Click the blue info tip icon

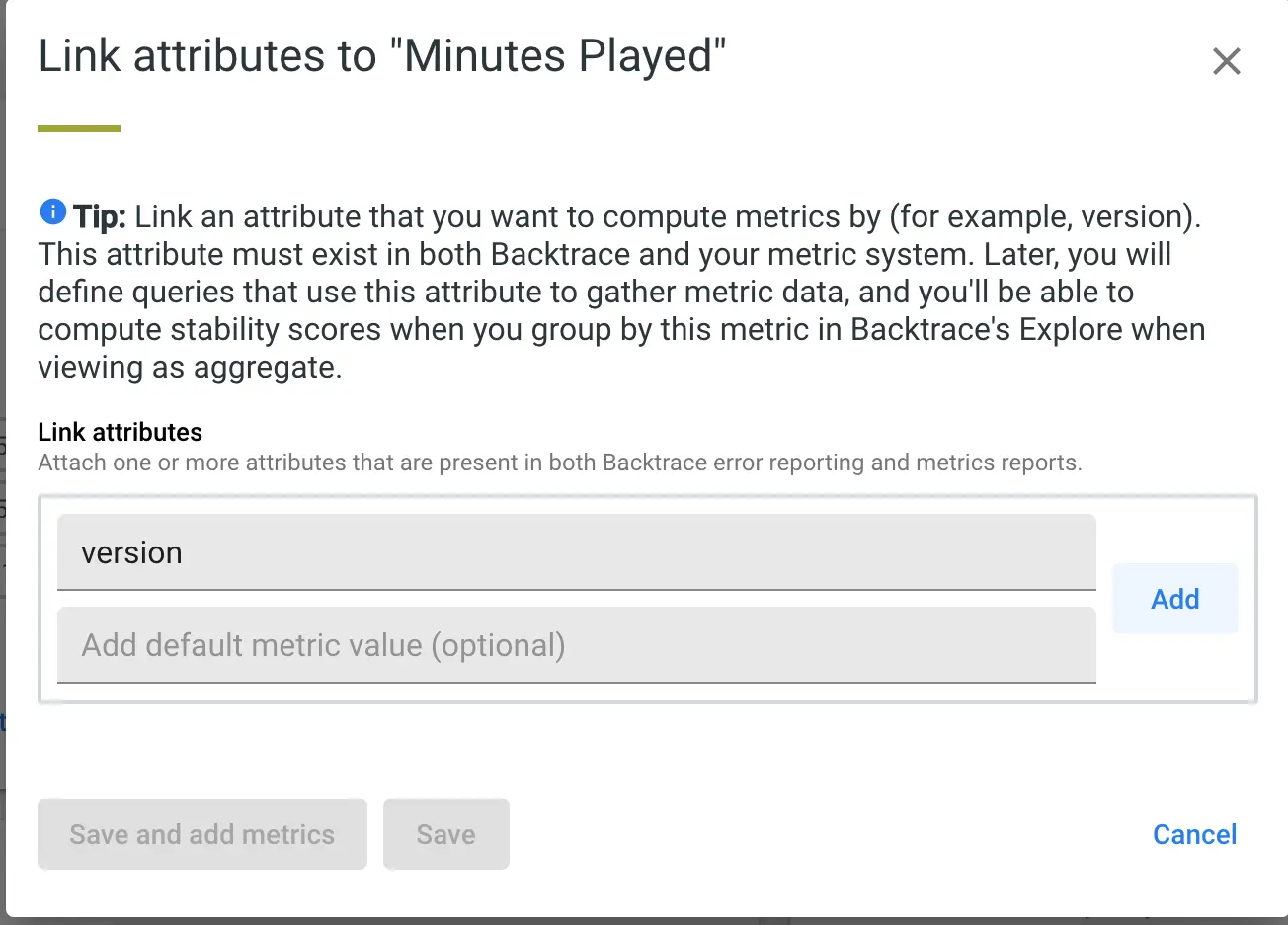click(52, 211)
